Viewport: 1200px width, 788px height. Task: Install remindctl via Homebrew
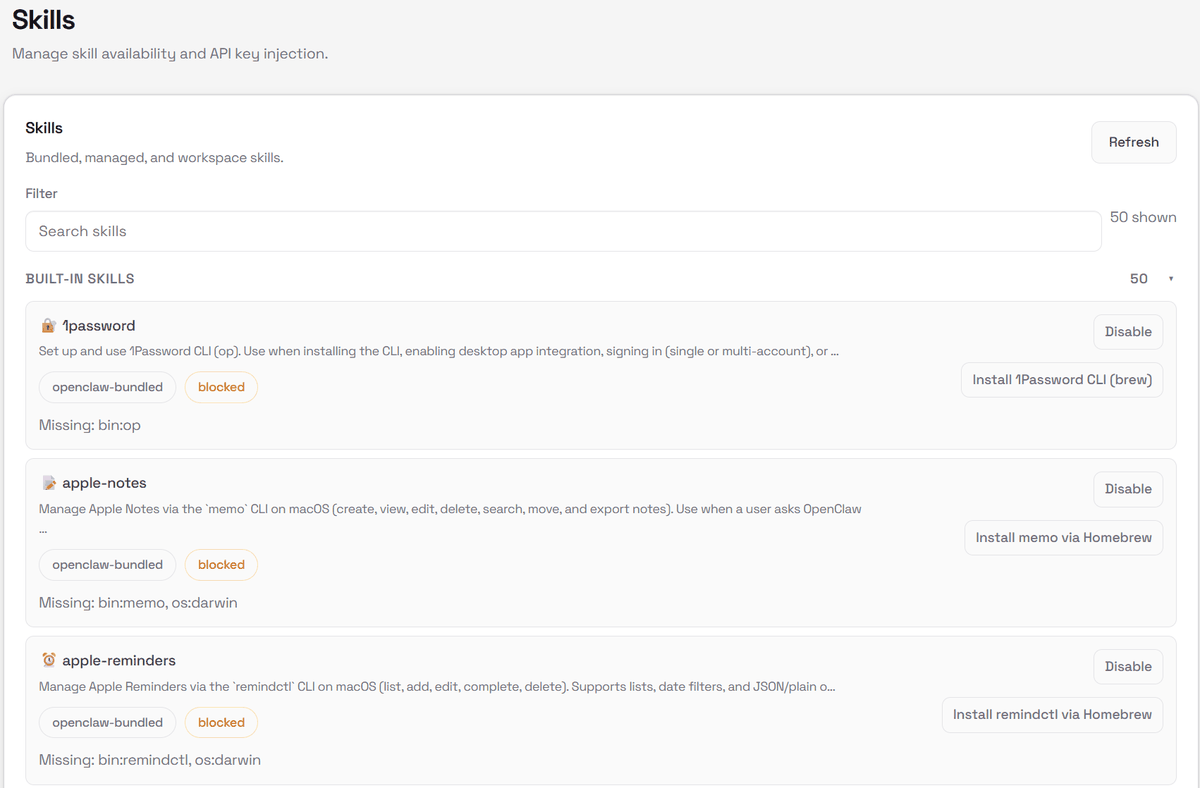click(x=1052, y=715)
